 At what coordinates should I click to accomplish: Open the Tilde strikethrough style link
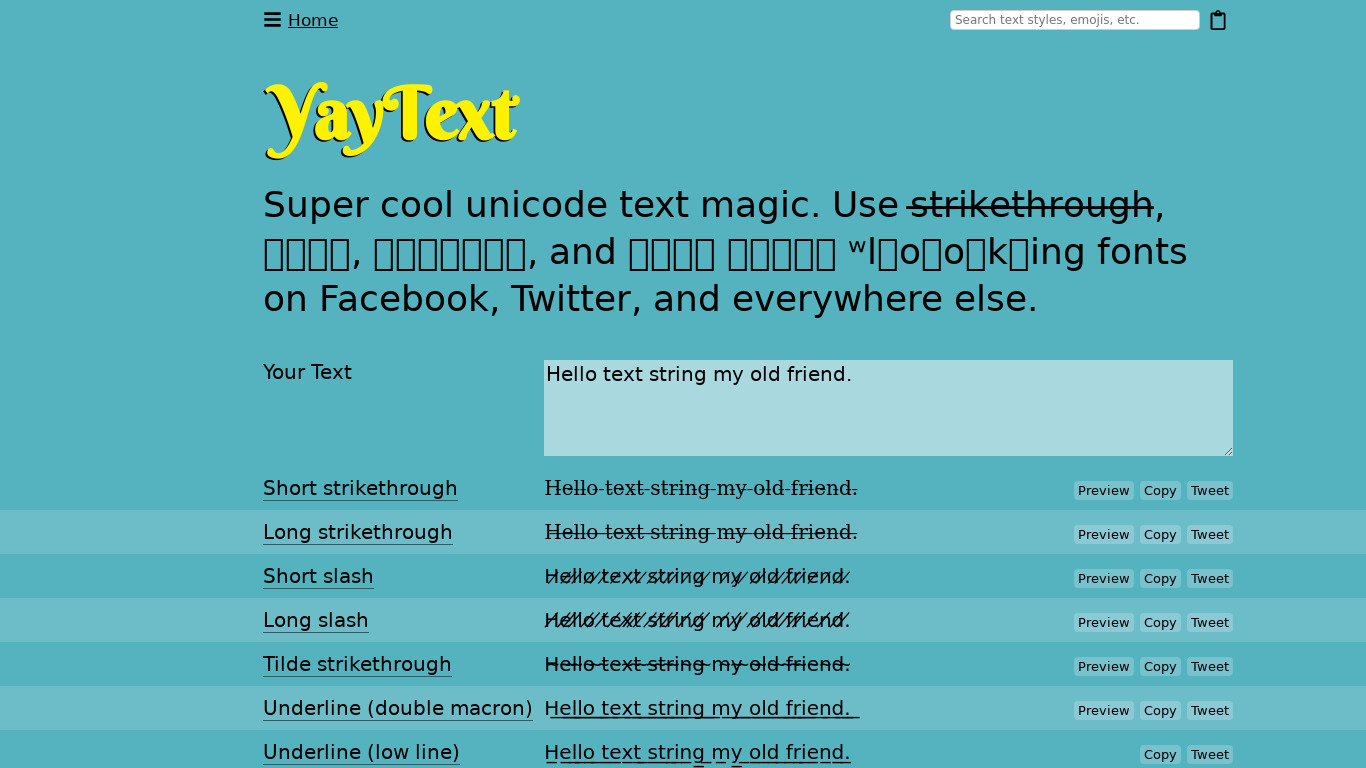click(357, 664)
